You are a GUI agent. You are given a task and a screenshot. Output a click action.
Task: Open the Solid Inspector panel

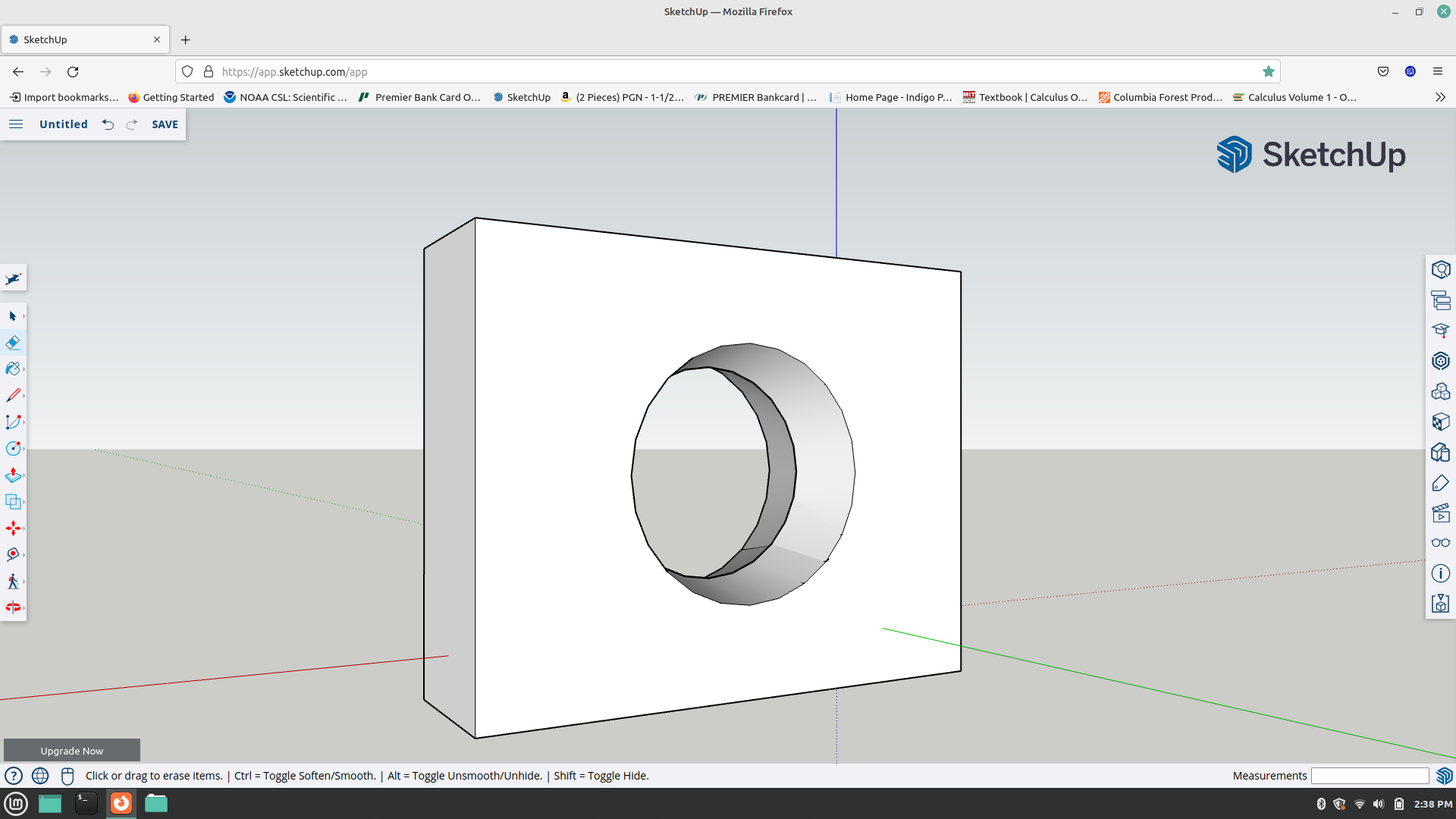[x=1441, y=604]
